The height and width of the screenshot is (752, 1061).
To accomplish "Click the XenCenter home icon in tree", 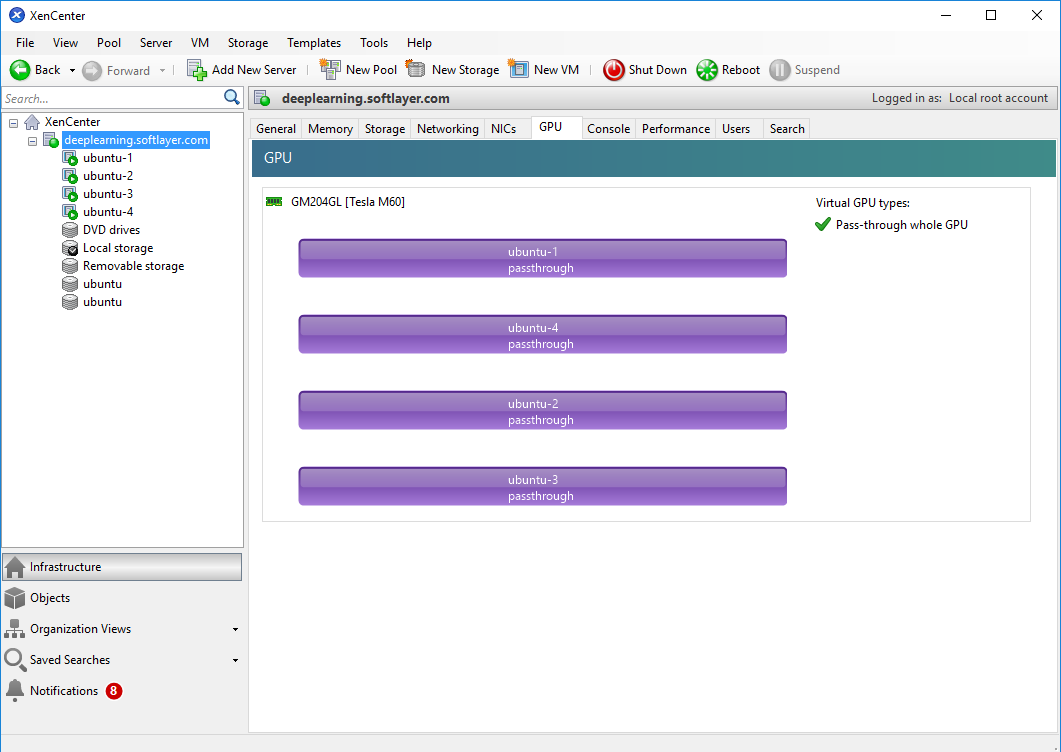I will point(32,122).
